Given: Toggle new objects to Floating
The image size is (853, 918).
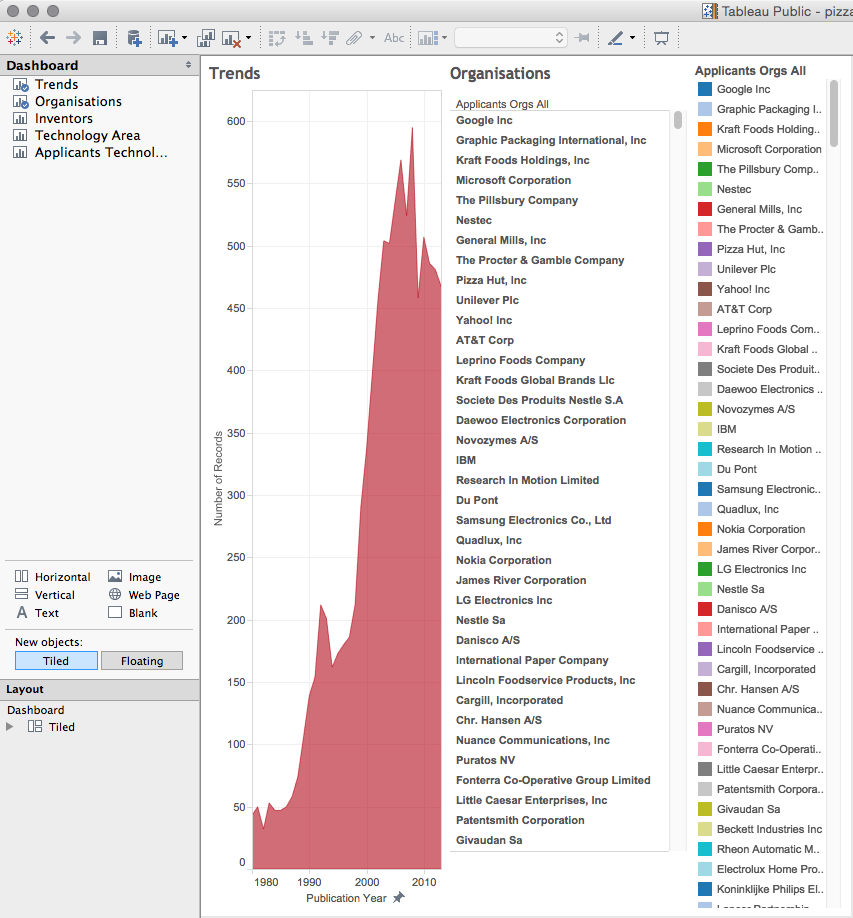Looking at the screenshot, I should pyautogui.click(x=142, y=660).
